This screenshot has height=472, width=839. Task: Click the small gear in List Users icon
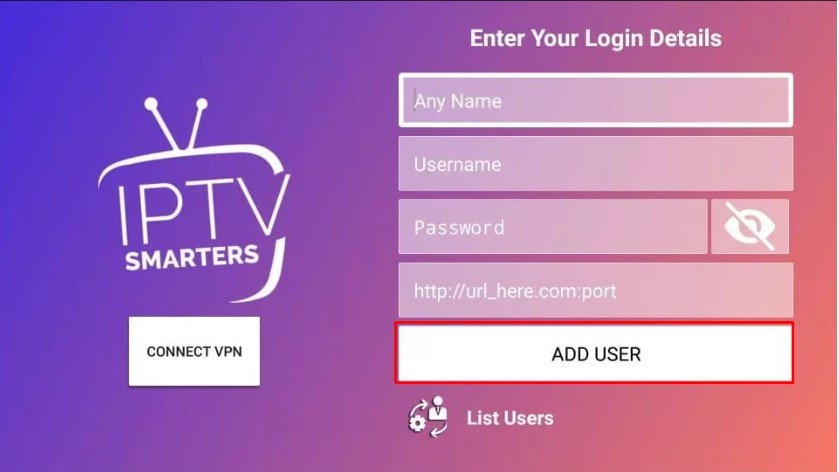[417, 423]
